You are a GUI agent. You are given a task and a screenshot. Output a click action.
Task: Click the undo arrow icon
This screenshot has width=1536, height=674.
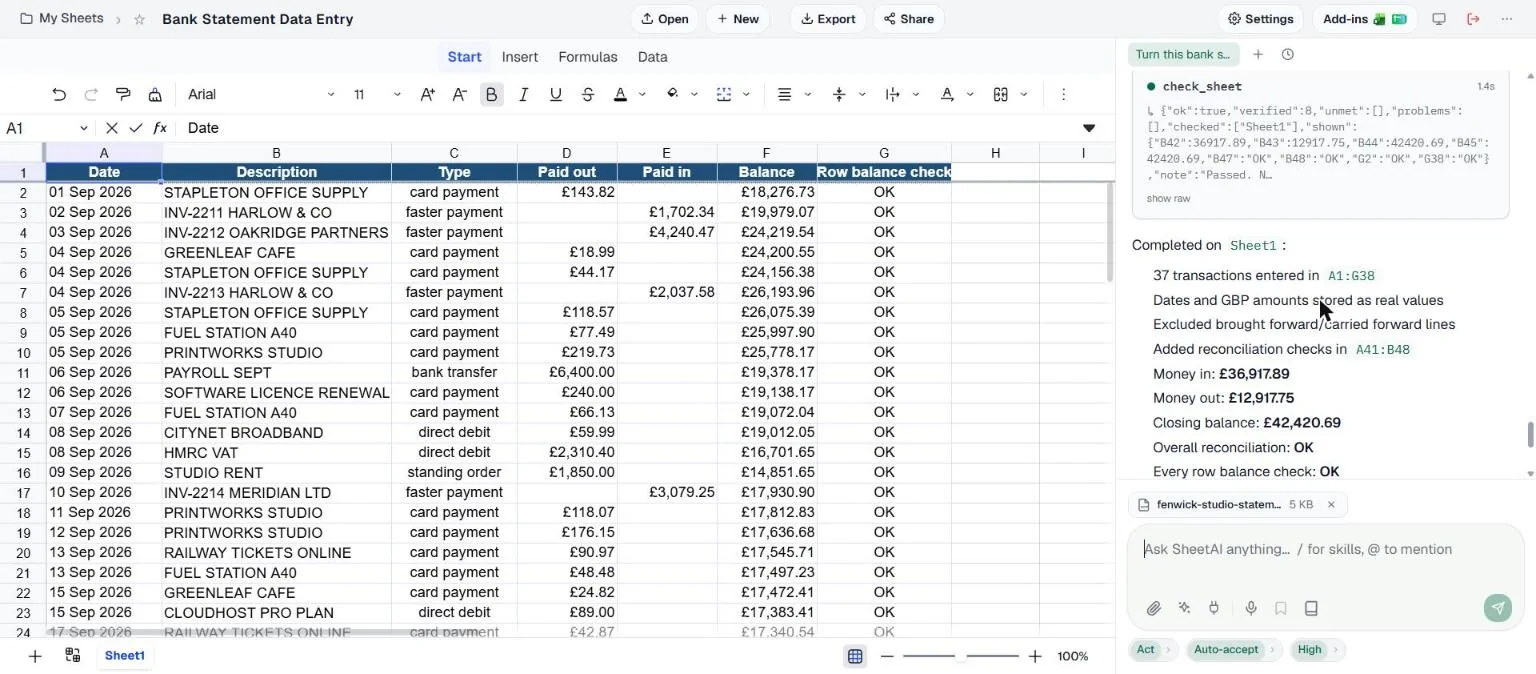59,94
